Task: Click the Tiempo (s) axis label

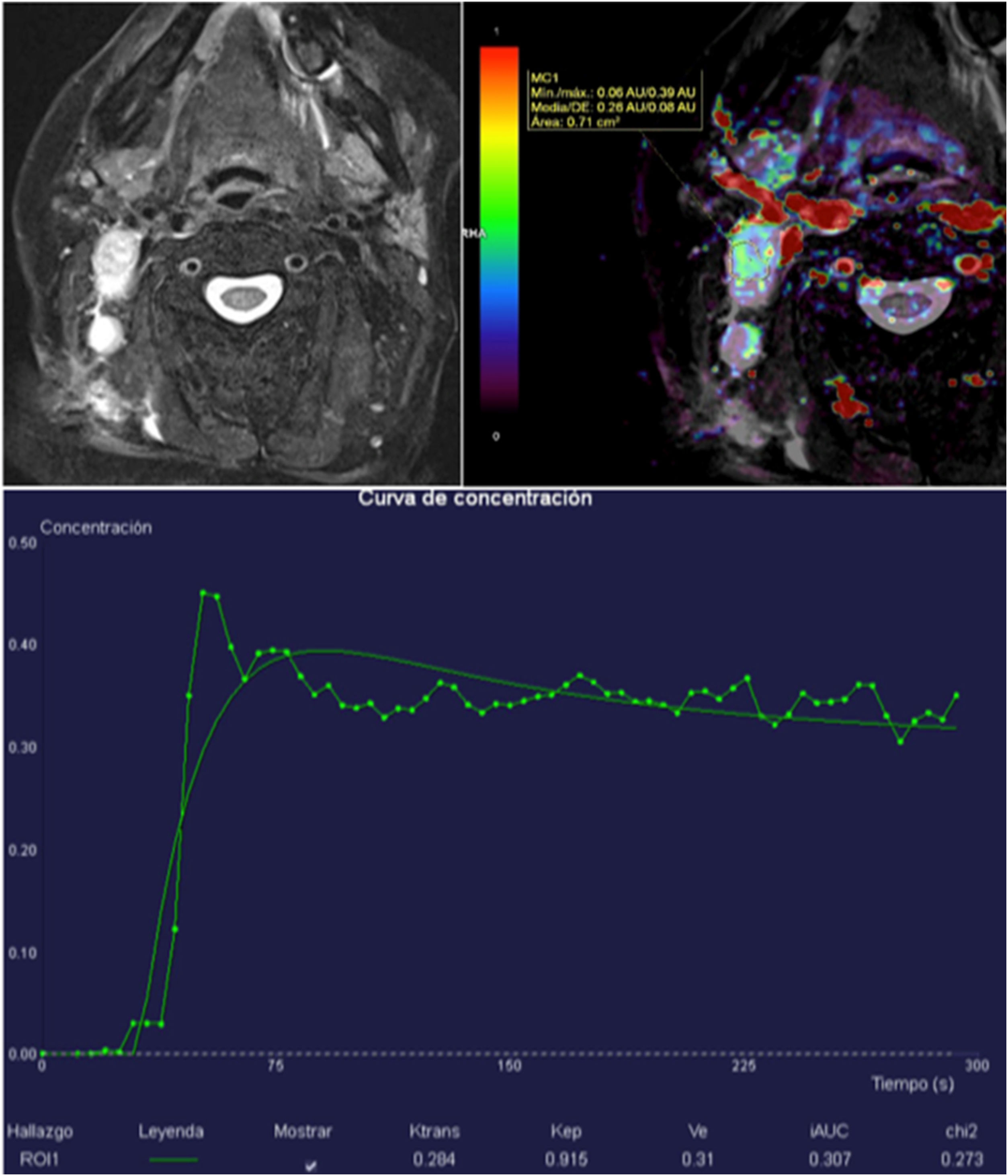Action: click(x=913, y=1084)
